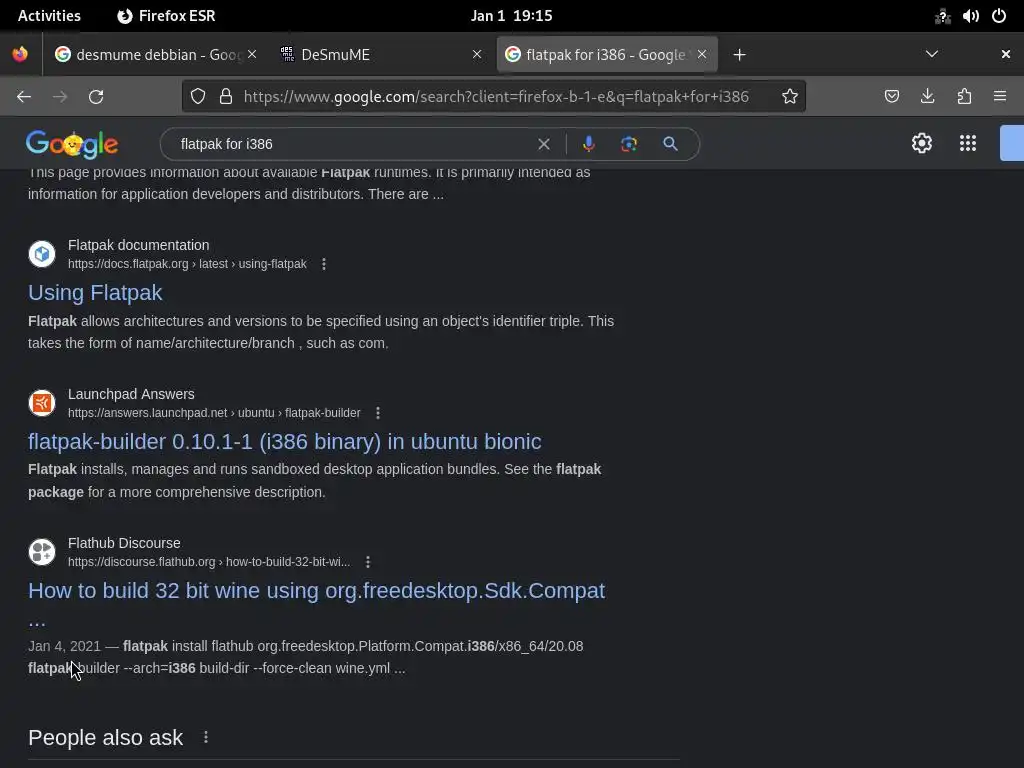Focus the Firefox URL address bar

click(496, 97)
